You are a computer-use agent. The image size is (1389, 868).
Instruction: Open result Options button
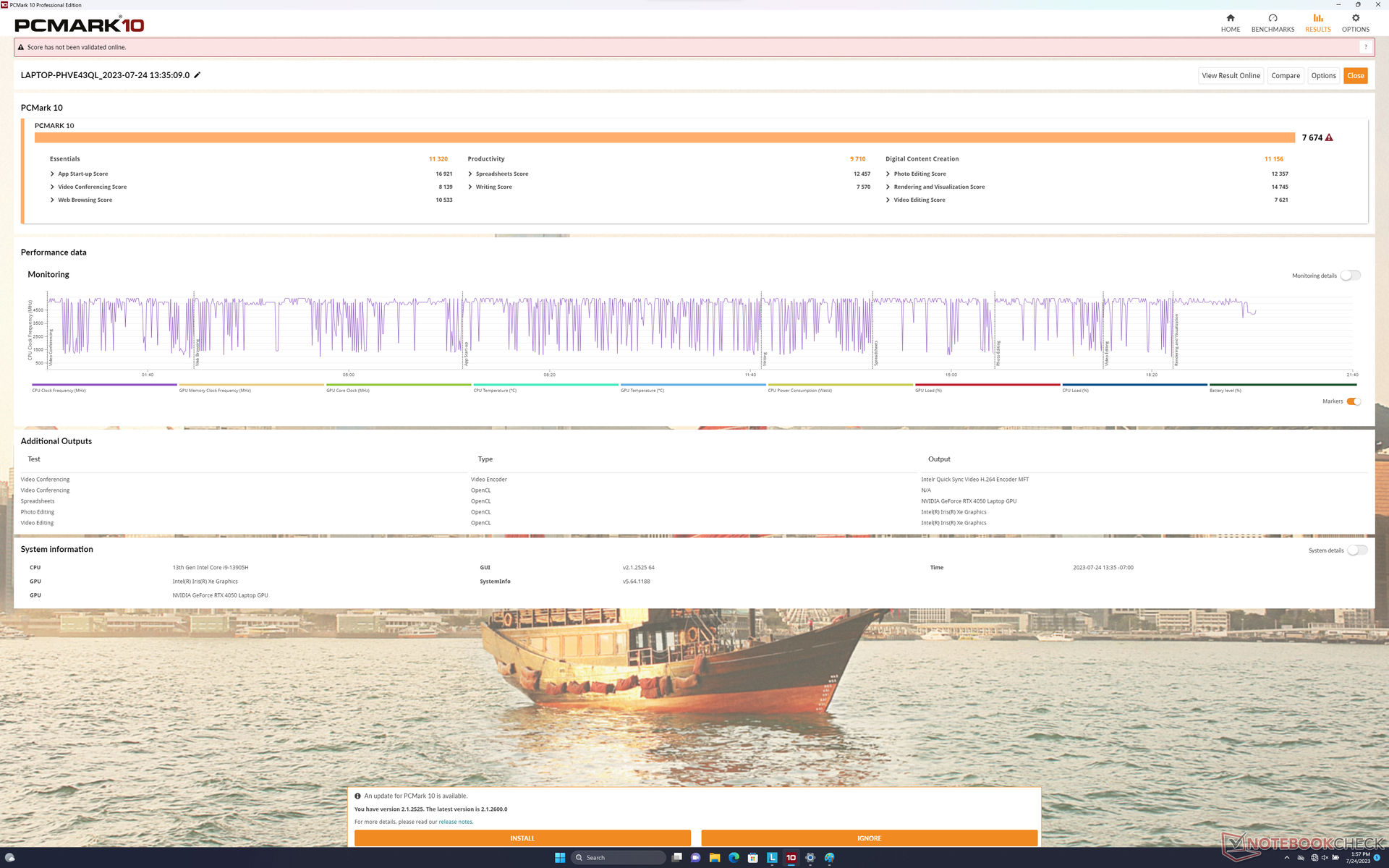pyautogui.click(x=1323, y=76)
